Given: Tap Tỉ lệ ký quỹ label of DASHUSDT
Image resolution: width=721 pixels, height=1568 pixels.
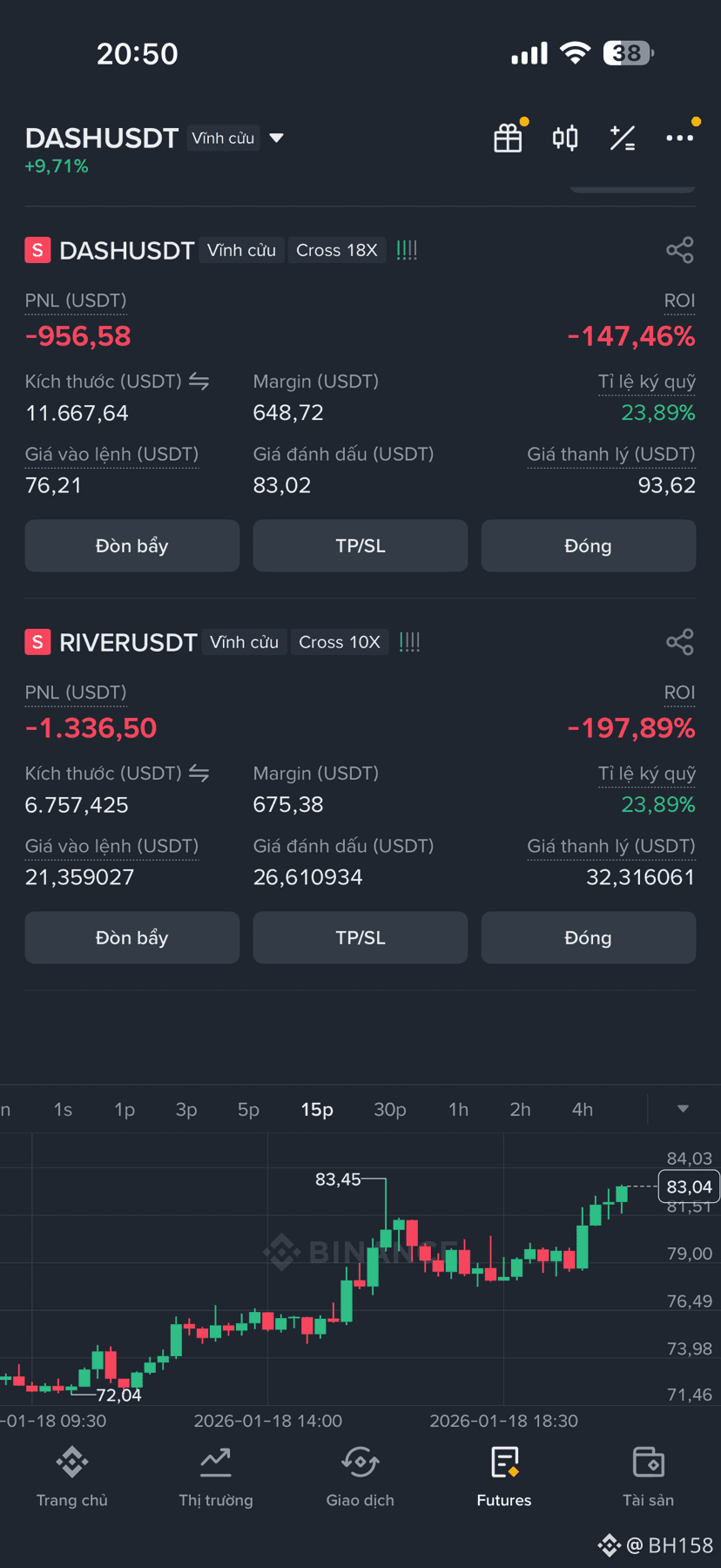Looking at the screenshot, I should pos(647,382).
